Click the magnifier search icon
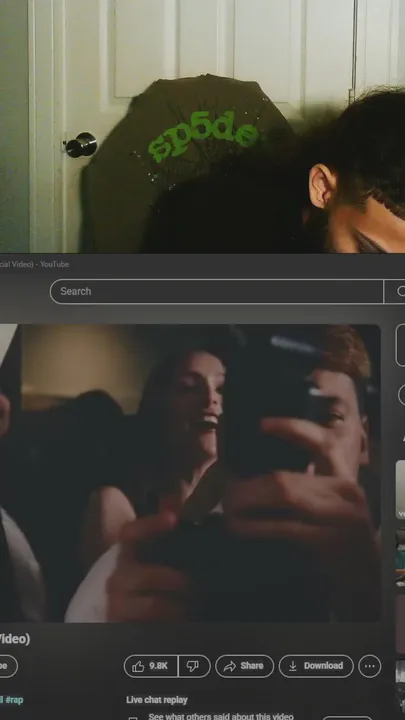405x720 pixels. [399, 291]
